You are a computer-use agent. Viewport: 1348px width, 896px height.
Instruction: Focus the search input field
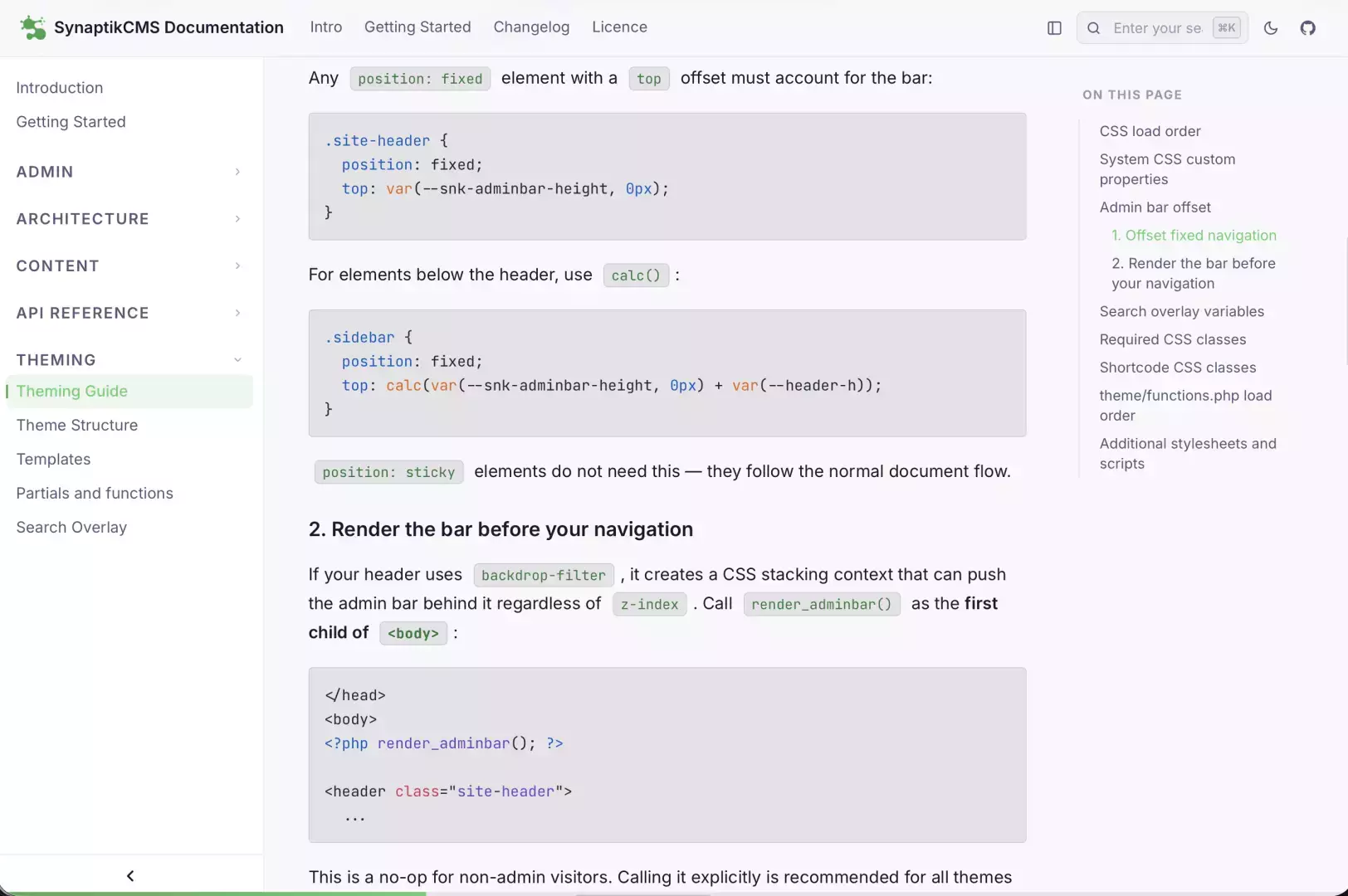coord(1162,28)
